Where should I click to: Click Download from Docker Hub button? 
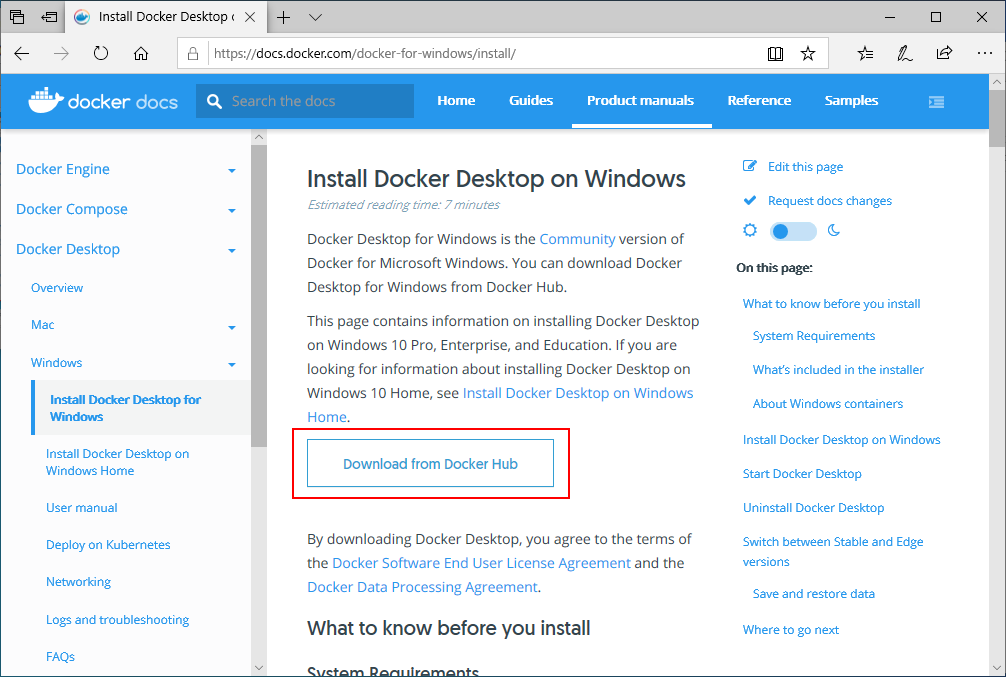(430, 463)
